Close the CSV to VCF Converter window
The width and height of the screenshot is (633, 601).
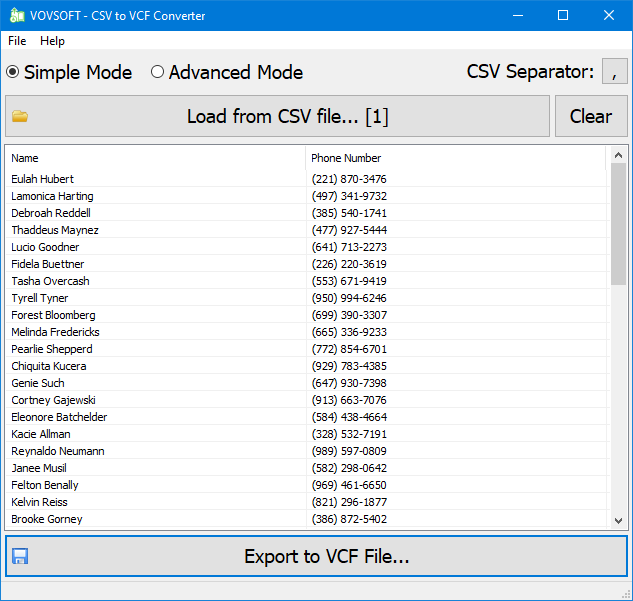[609, 15]
